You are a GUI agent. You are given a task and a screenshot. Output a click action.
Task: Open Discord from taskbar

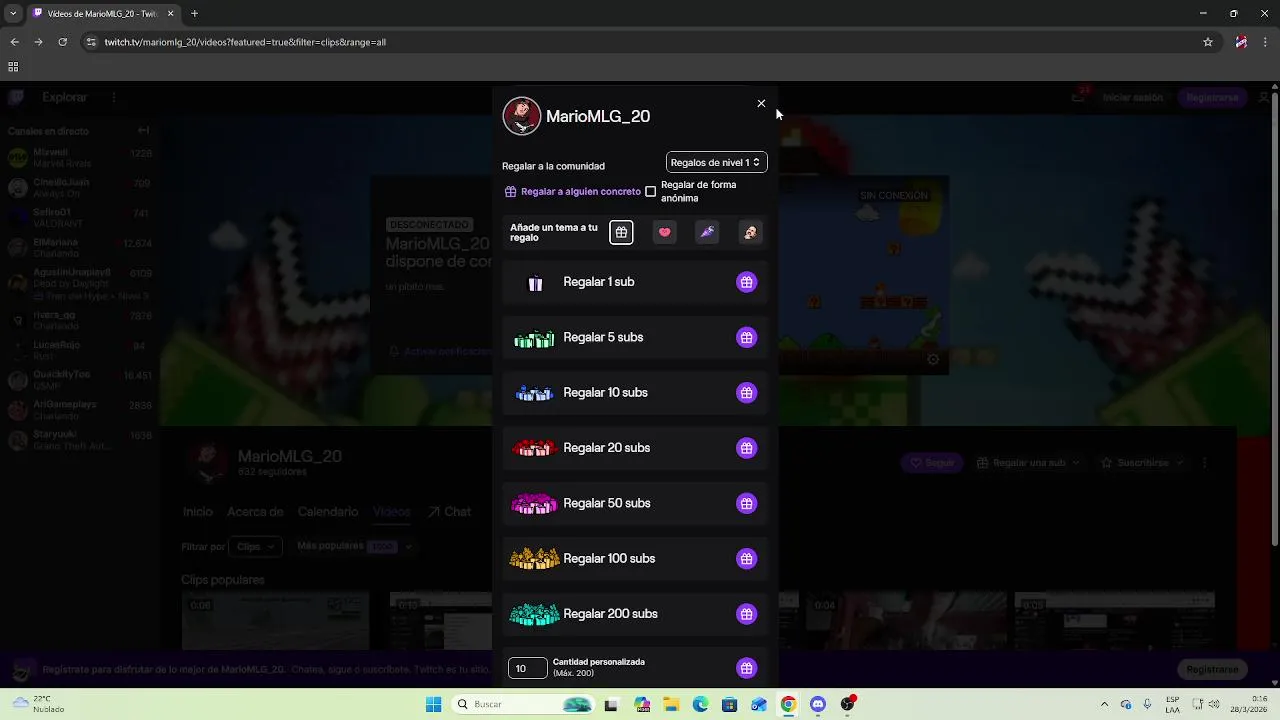click(818, 704)
